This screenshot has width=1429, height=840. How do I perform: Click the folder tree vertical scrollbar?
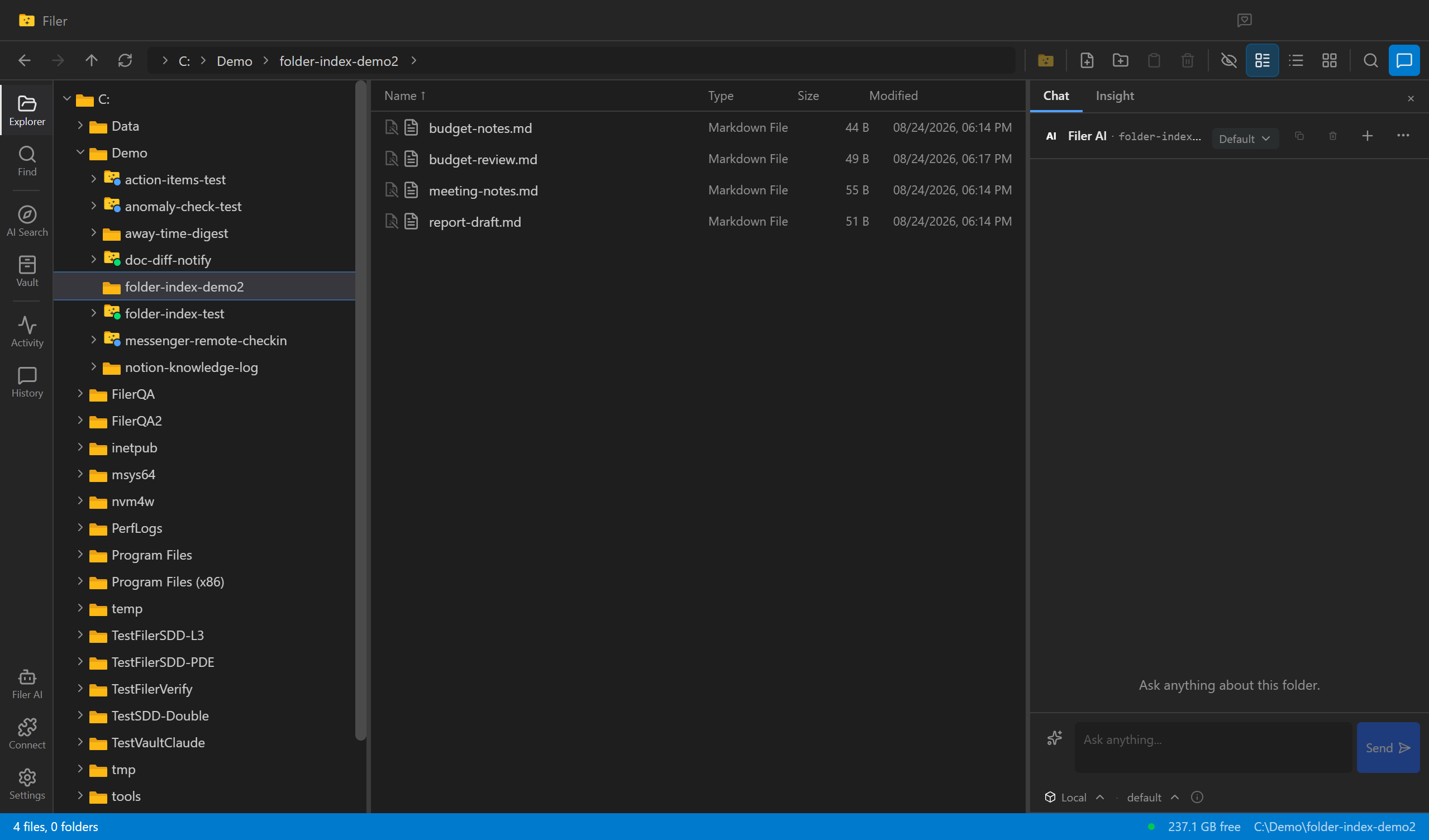pos(361,412)
